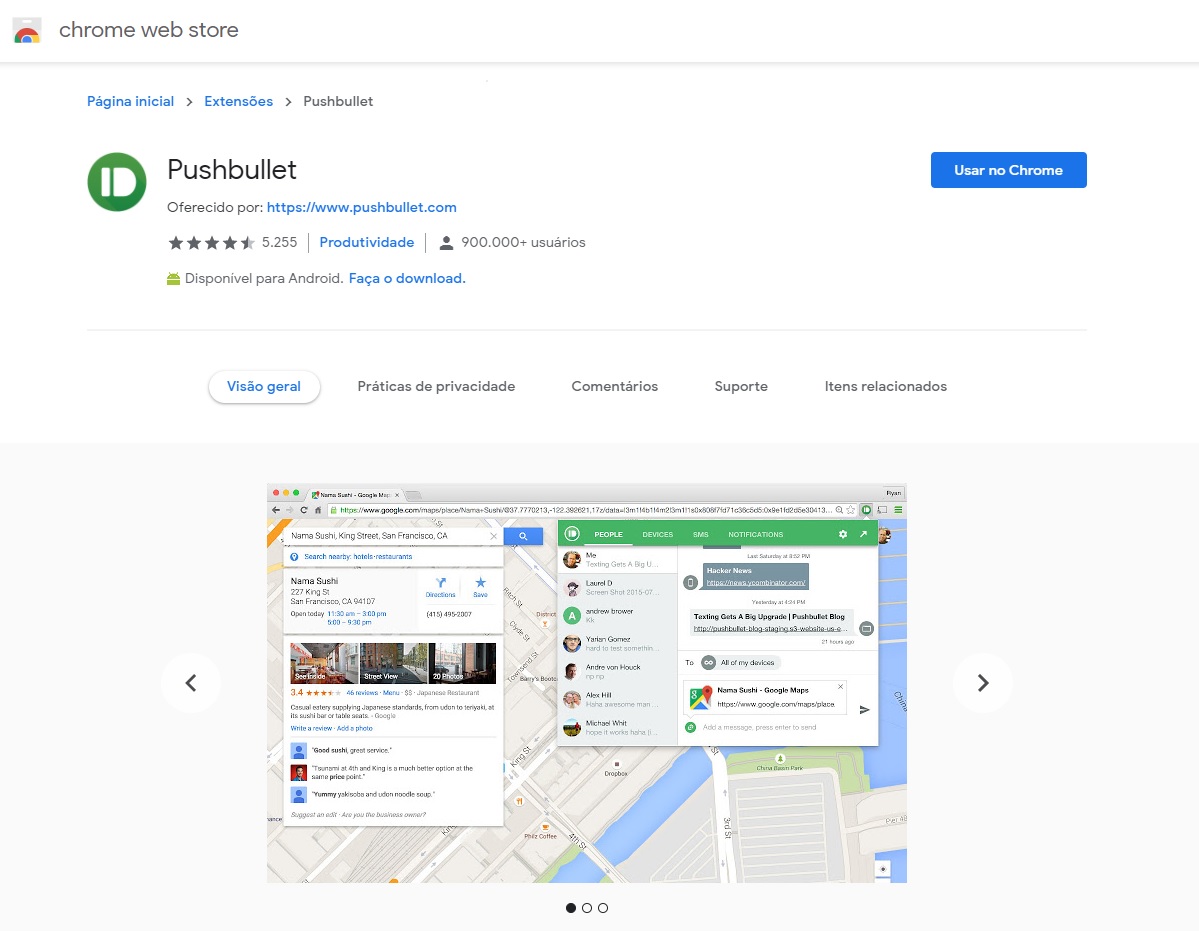Viewport: 1199px width, 931px height.
Task: Select the second carousel dot indicator
Action: [587, 908]
